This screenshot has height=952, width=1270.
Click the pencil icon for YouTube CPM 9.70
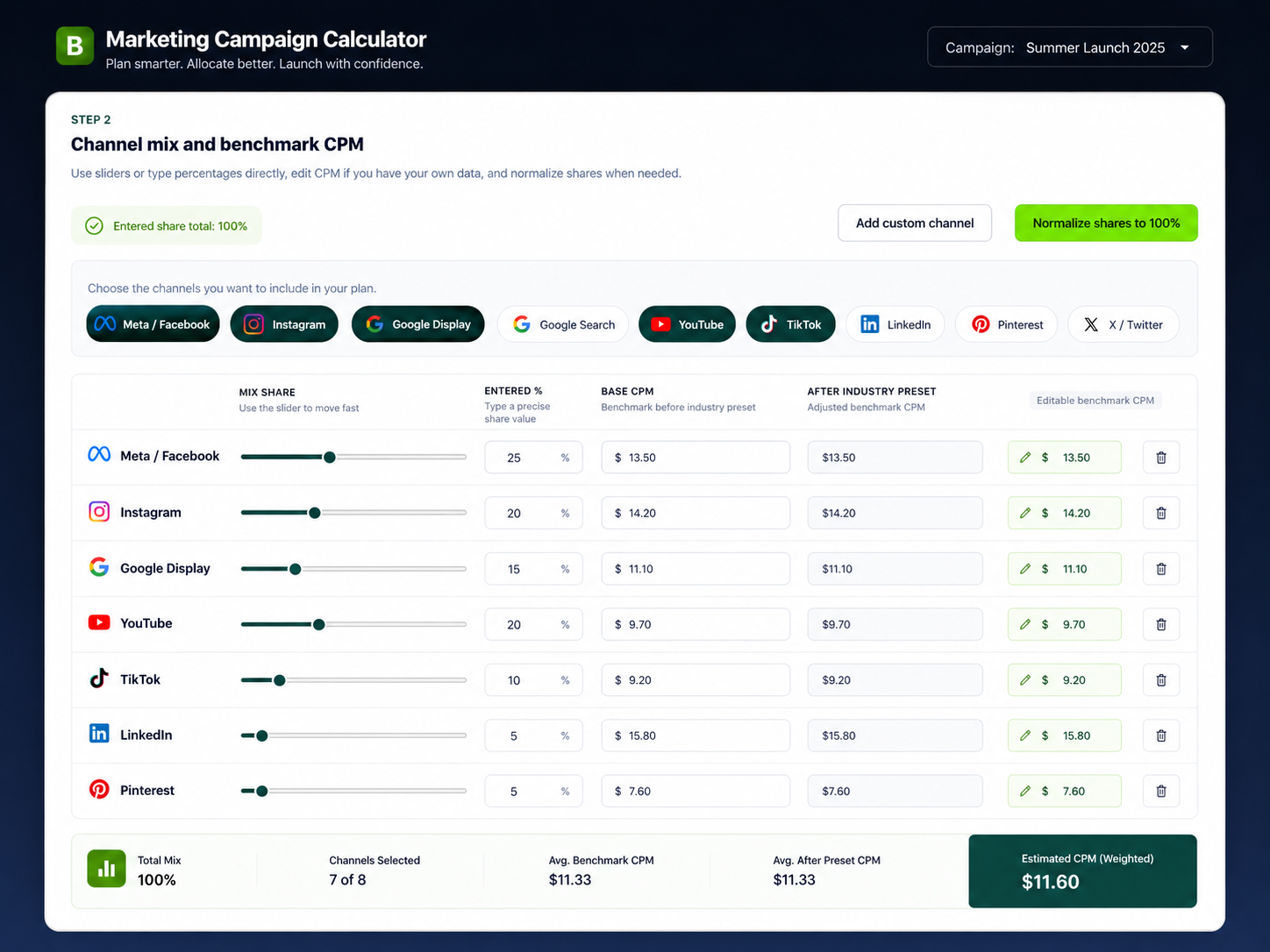point(1024,624)
